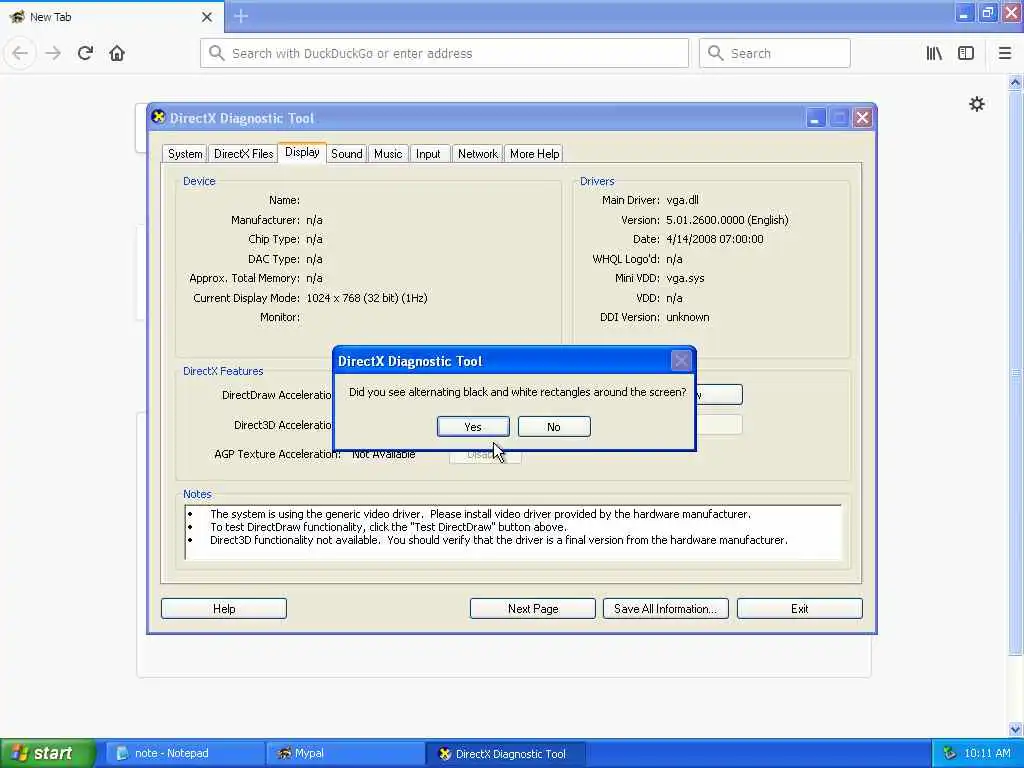The image size is (1024, 768).
Task: Go to Home with house icon
Action: pos(117,53)
